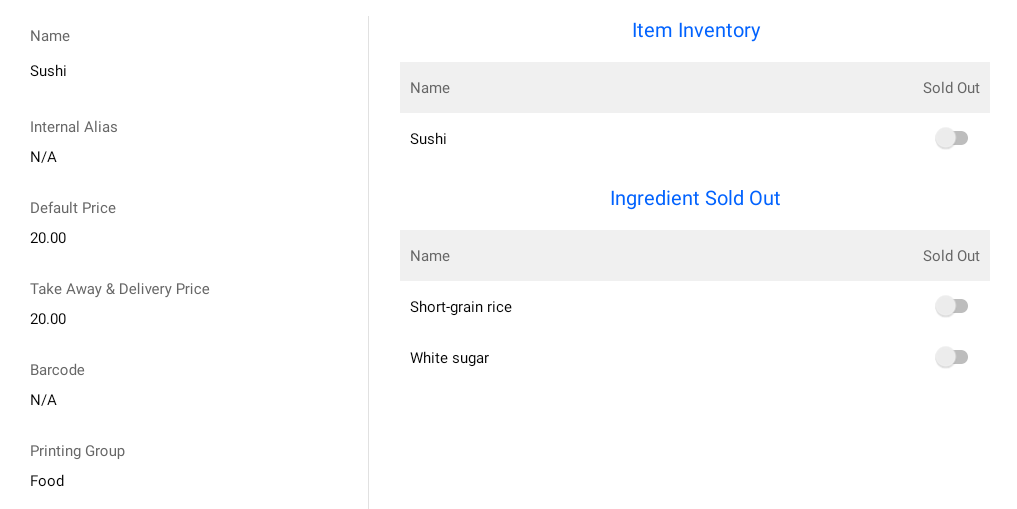Image resolution: width=1017 pixels, height=509 pixels.
Task: Click the Internal Alias N/A value
Action: pyautogui.click(x=43, y=157)
